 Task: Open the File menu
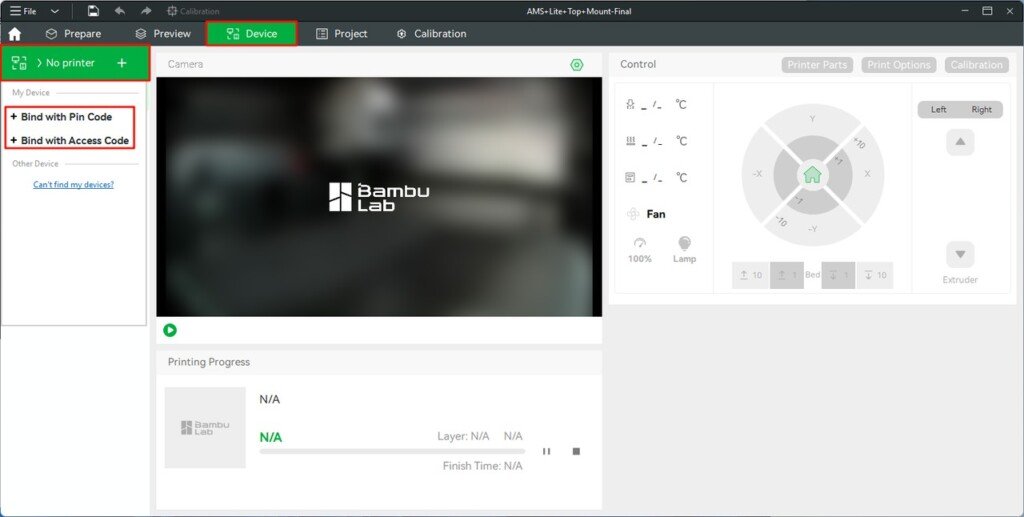point(23,11)
